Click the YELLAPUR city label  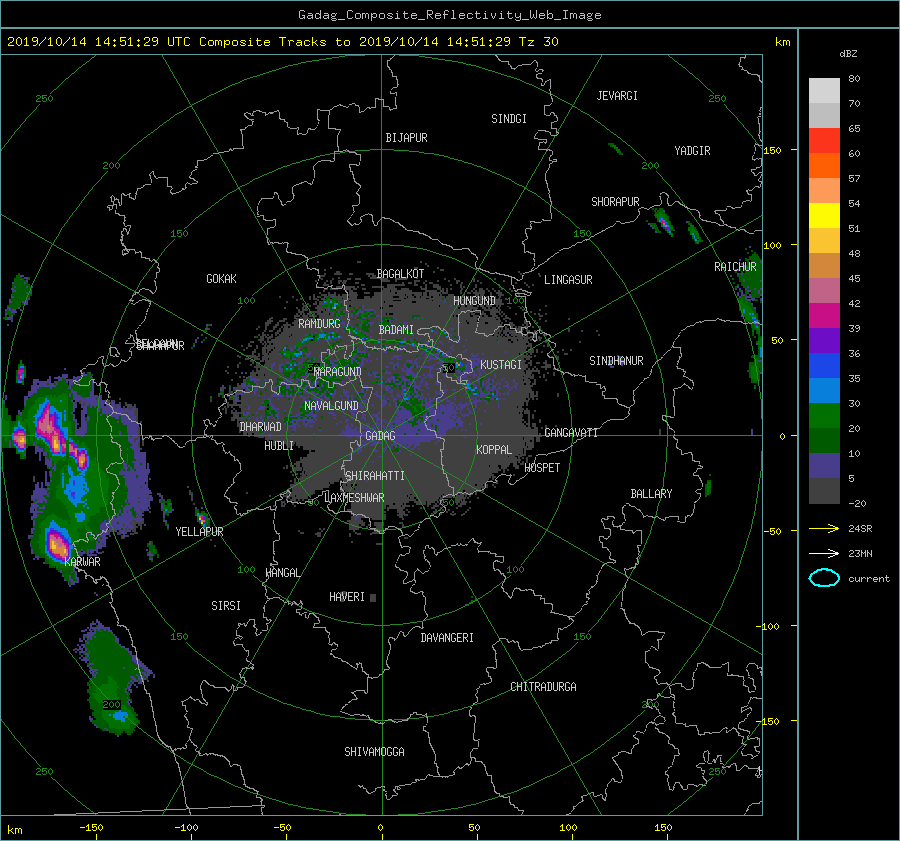tap(199, 532)
